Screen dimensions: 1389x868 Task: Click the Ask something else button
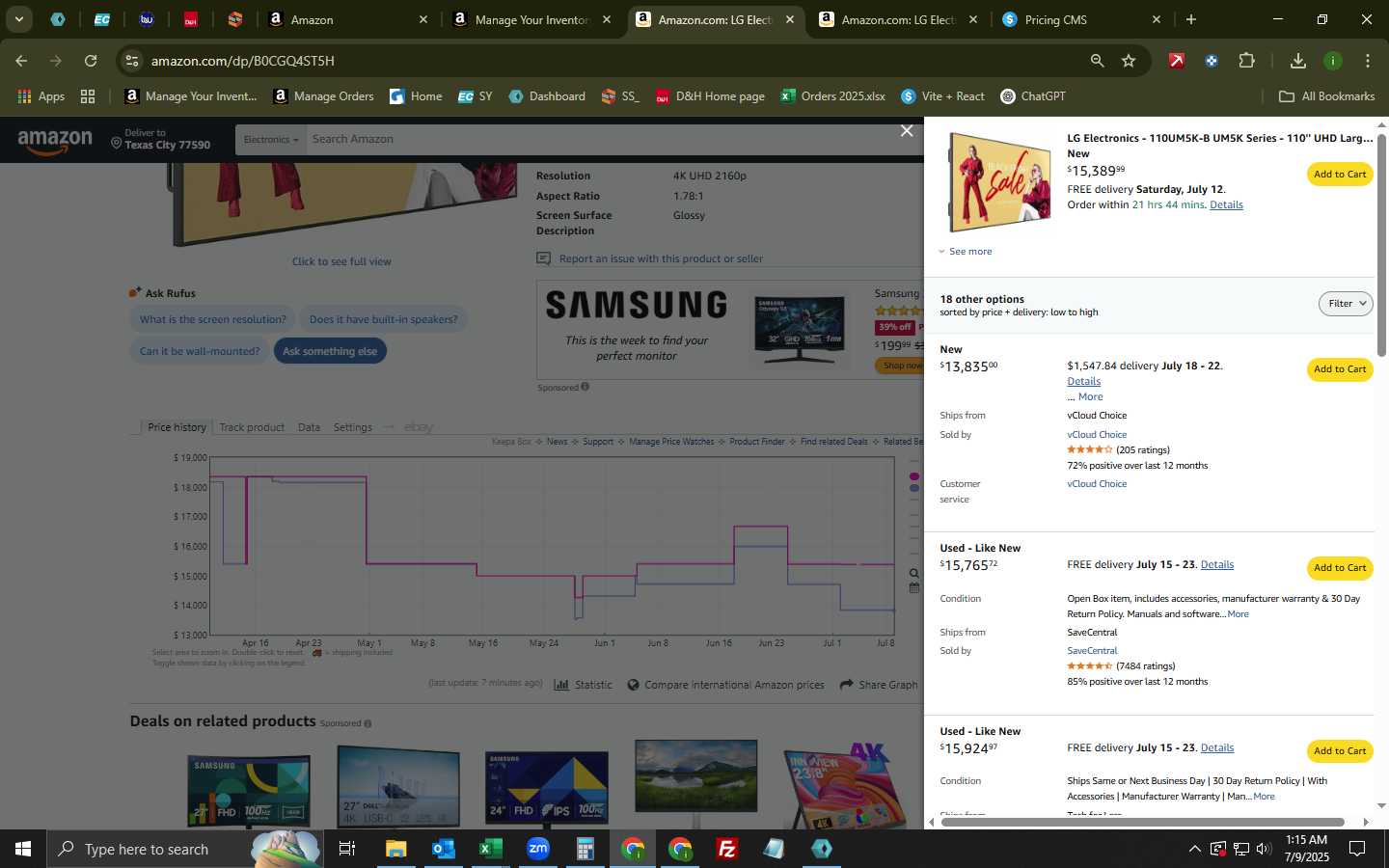click(x=330, y=352)
